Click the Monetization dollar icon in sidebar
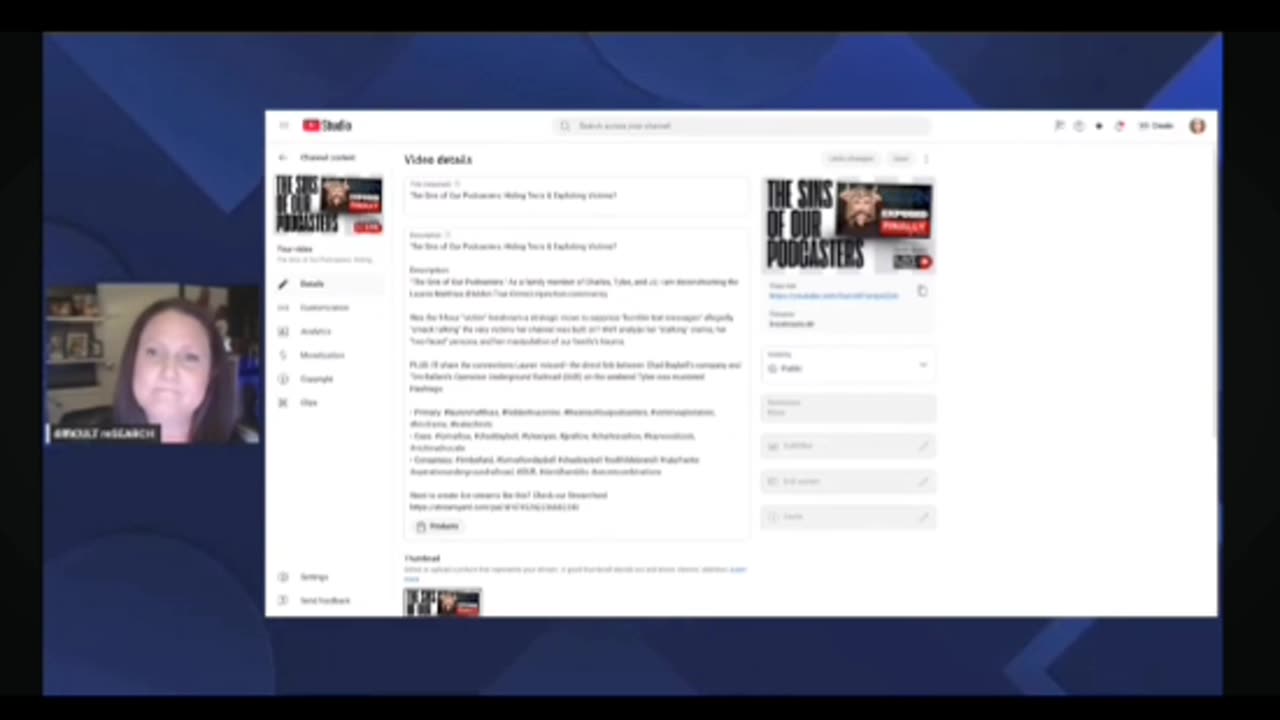1280x720 pixels. 283,355
